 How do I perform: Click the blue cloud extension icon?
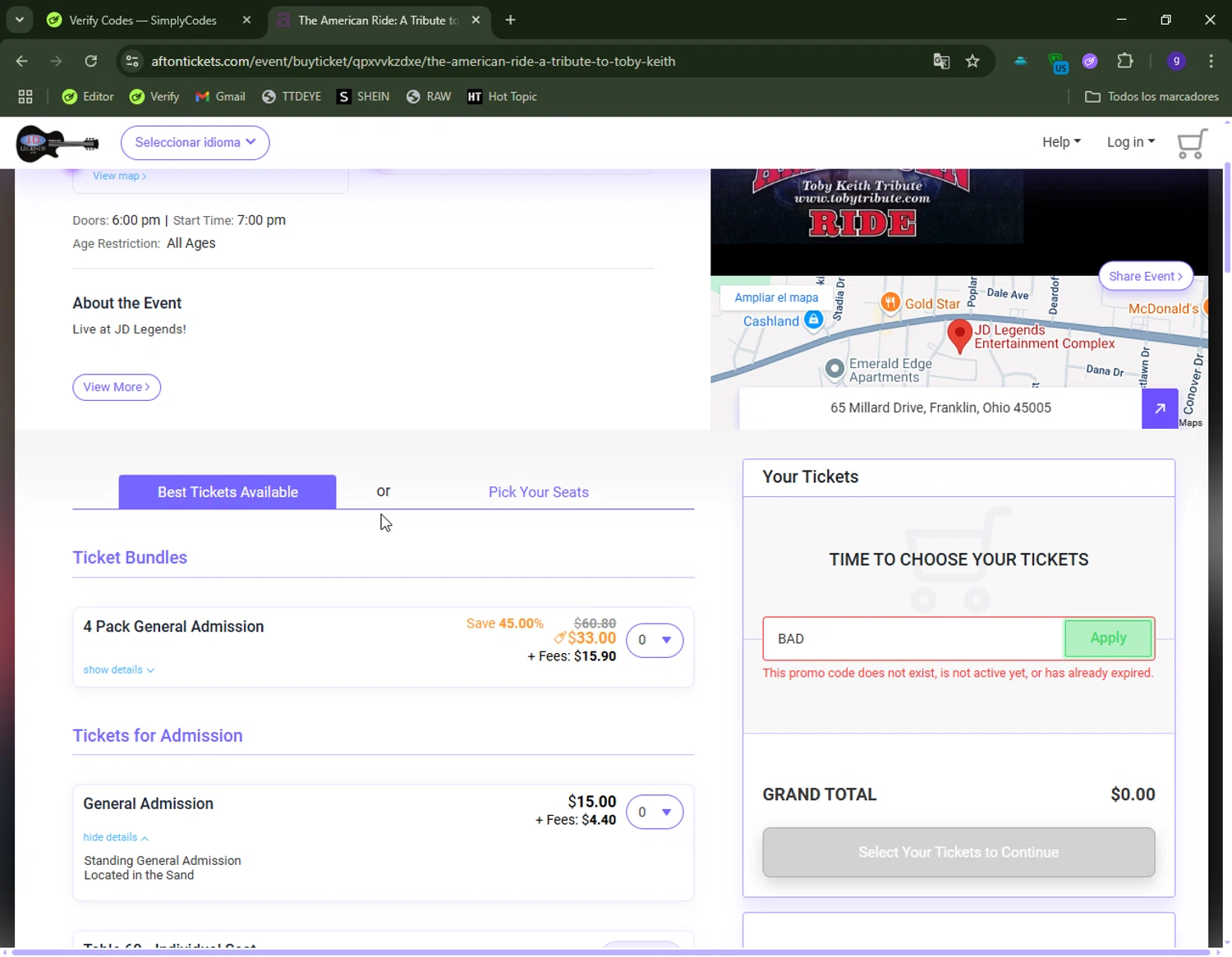tap(1020, 62)
